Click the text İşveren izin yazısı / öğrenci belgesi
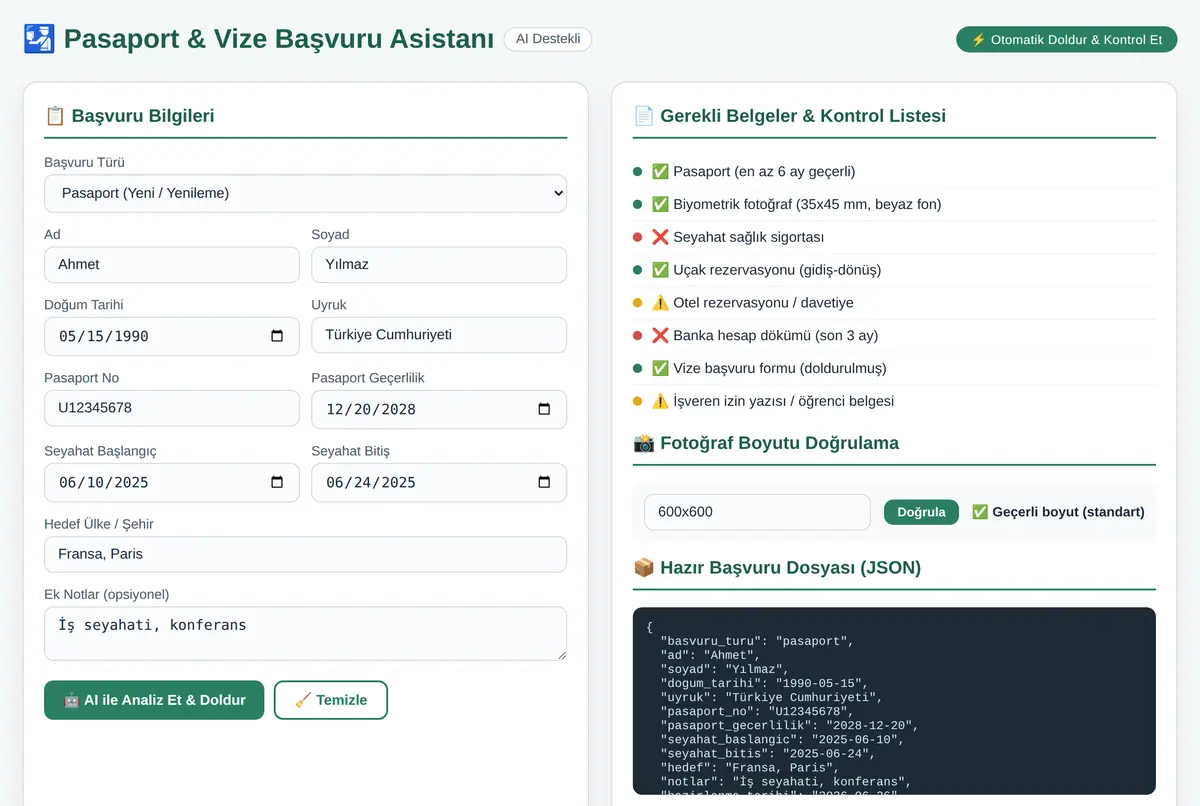This screenshot has width=1200, height=806. pos(784,401)
